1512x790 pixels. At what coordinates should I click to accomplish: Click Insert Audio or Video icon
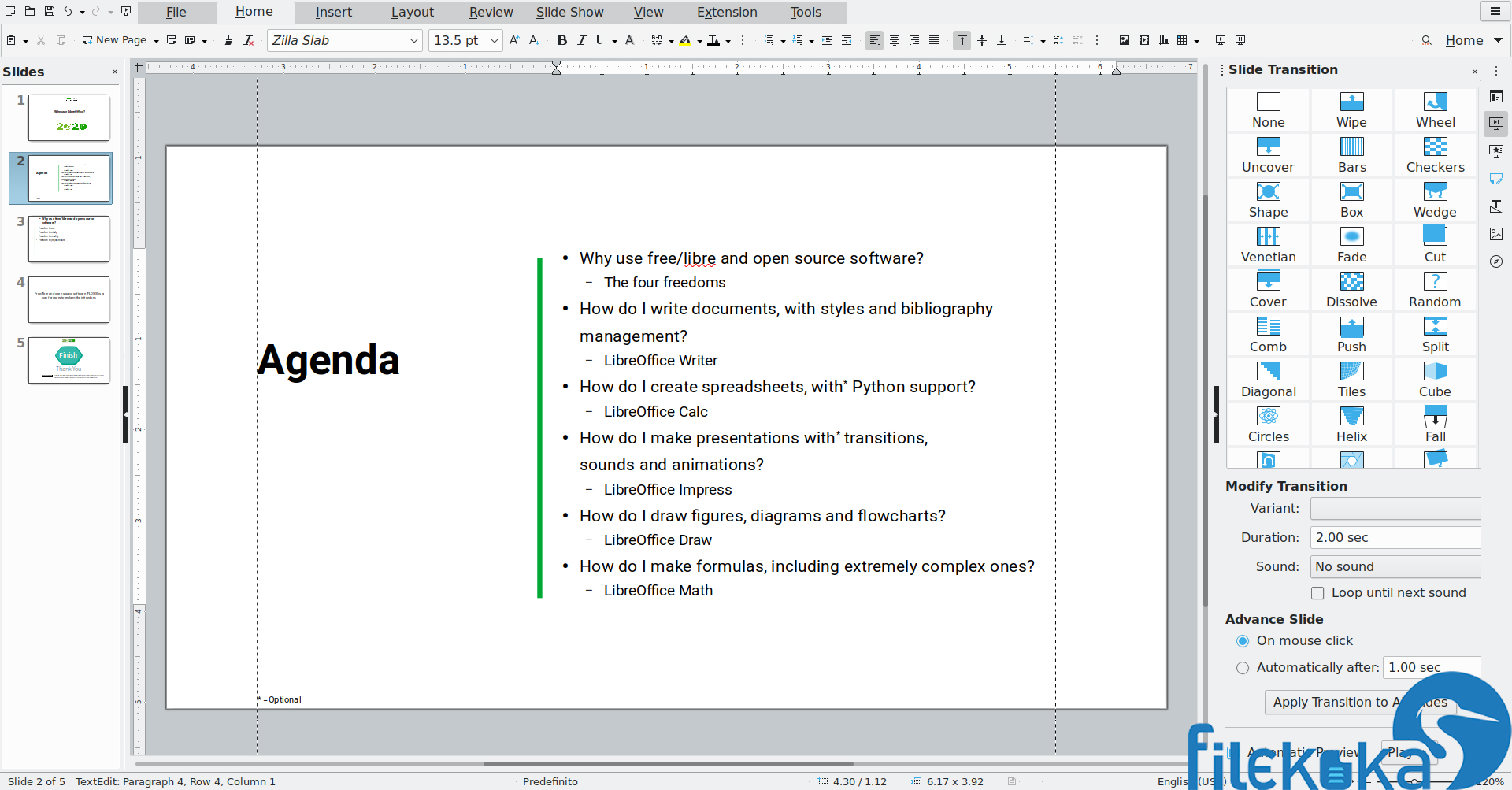coord(1144,40)
